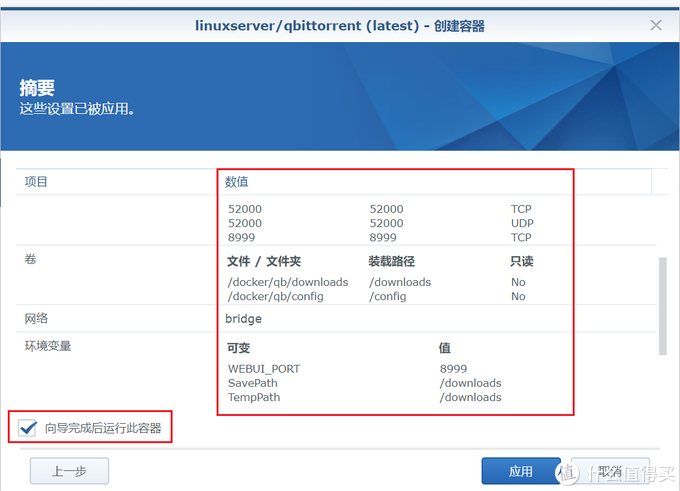
Task: Select the 环境变量 row label
Action: 48,346
